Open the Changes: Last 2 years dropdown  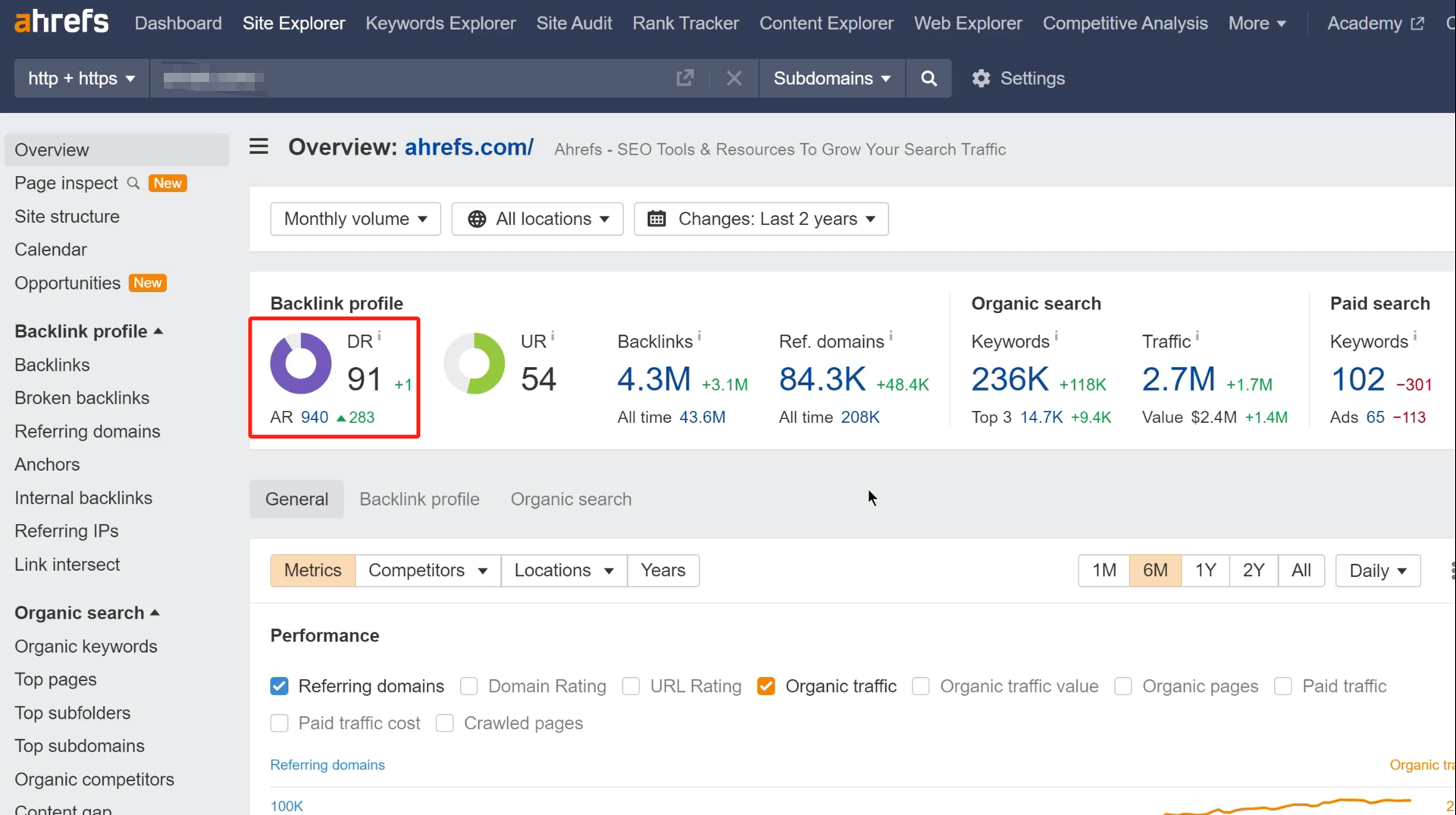point(760,218)
